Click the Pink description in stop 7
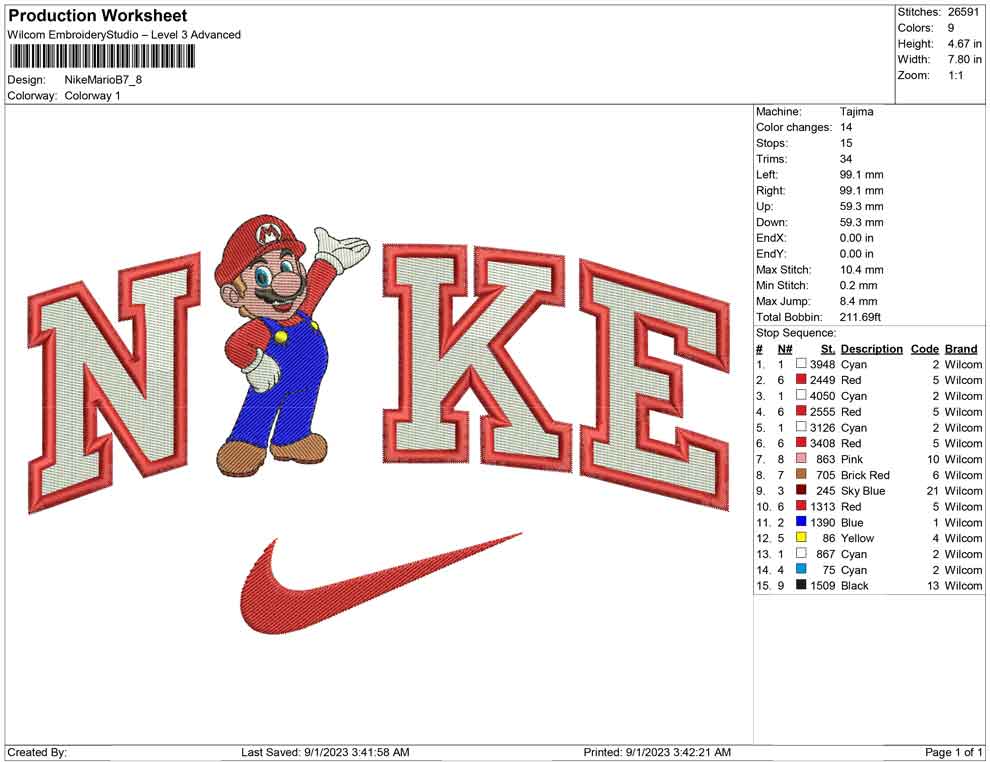This screenshot has width=990, height=762. (x=851, y=459)
